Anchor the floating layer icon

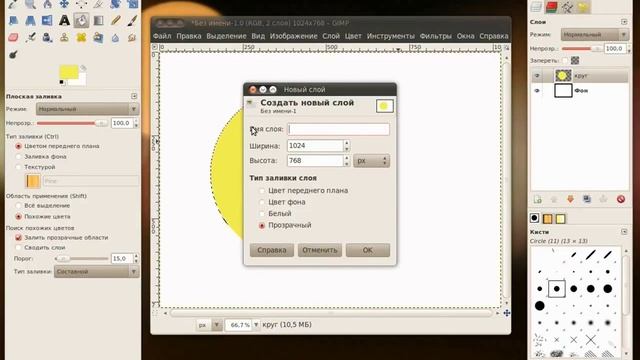[603, 199]
